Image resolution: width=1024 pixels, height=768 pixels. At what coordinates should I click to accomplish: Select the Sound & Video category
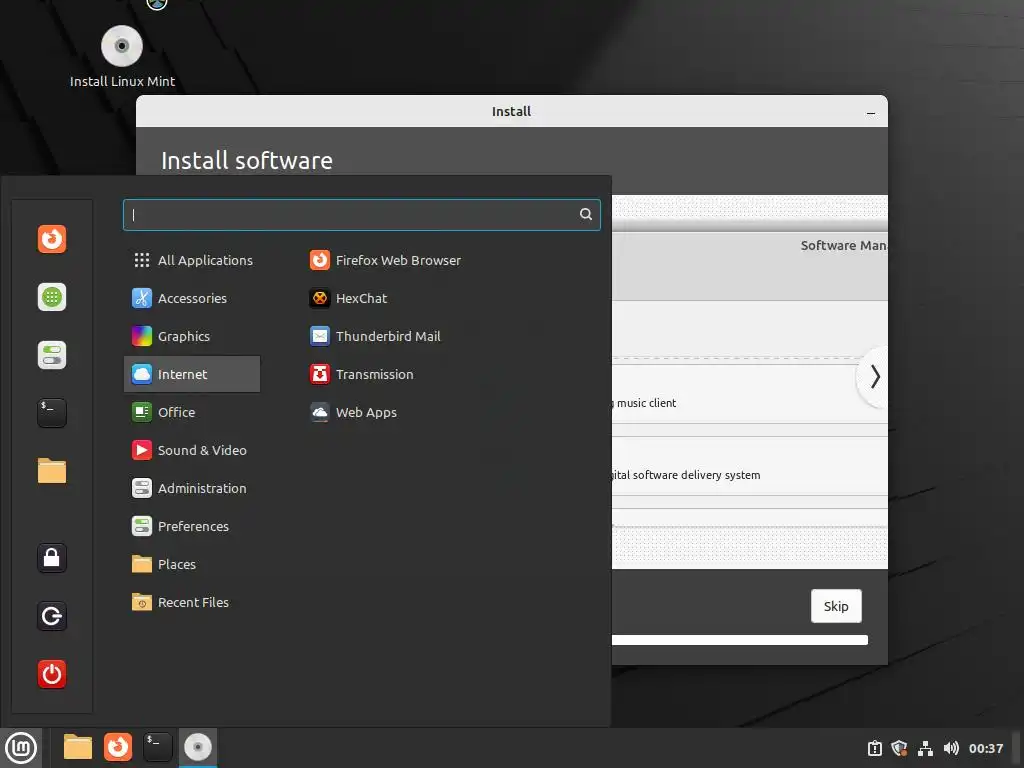(x=192, y=450)
